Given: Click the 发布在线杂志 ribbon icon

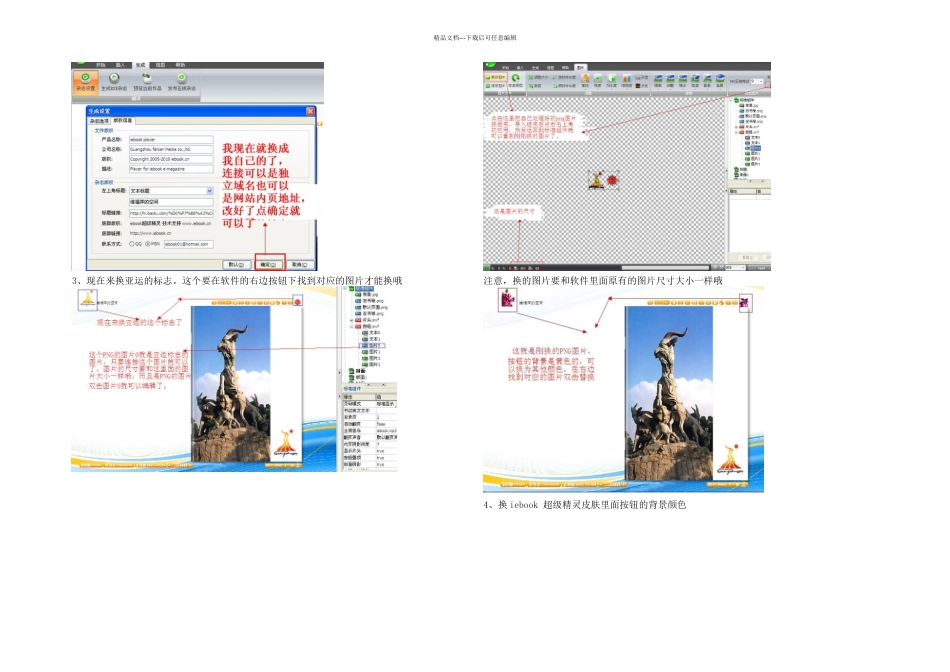Looking at the screenshot, I should pos(182,82).
